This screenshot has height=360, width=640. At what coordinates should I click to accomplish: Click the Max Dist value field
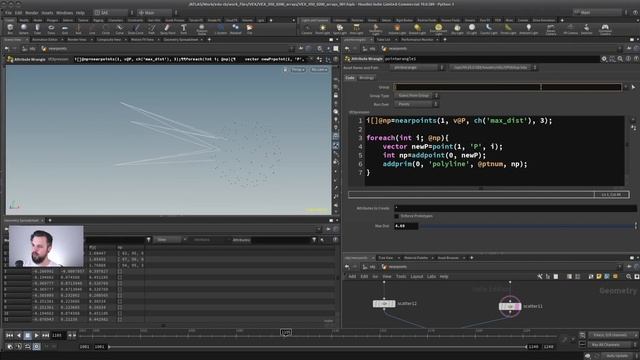click(406, 226)
